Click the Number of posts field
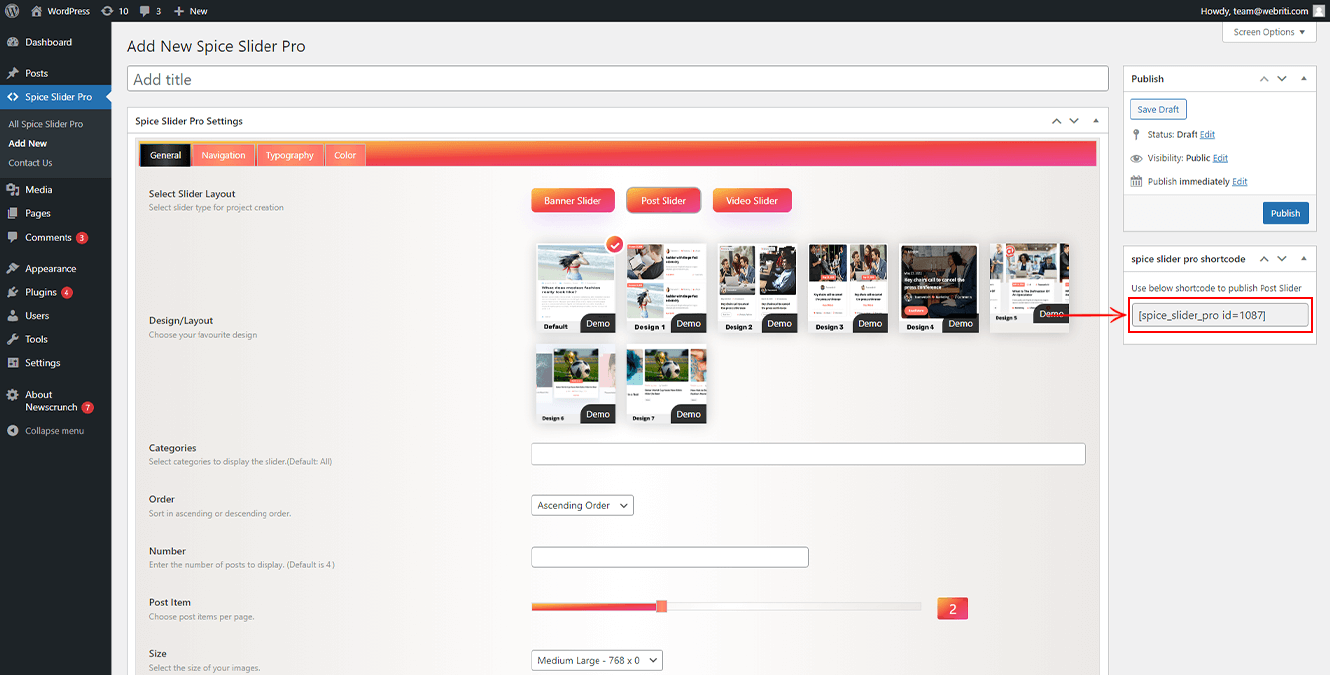 [x=669, y=557]
